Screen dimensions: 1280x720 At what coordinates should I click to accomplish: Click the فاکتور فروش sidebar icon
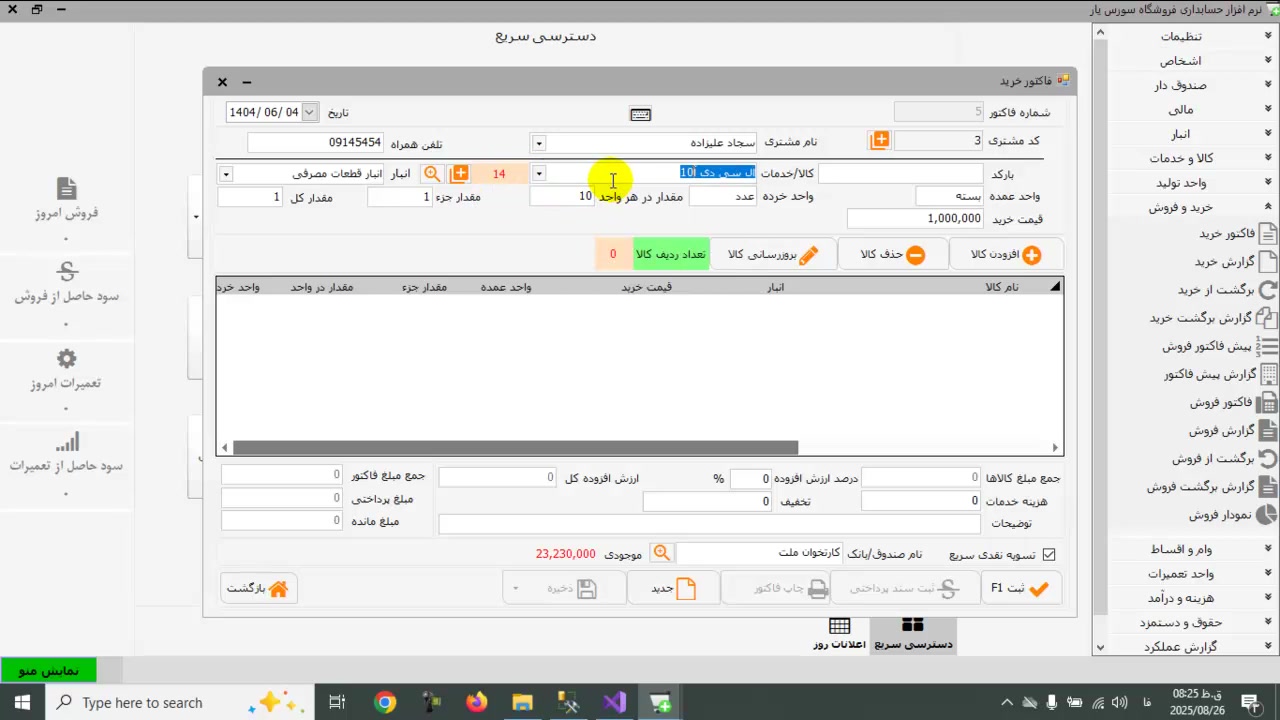point(1267,403)
